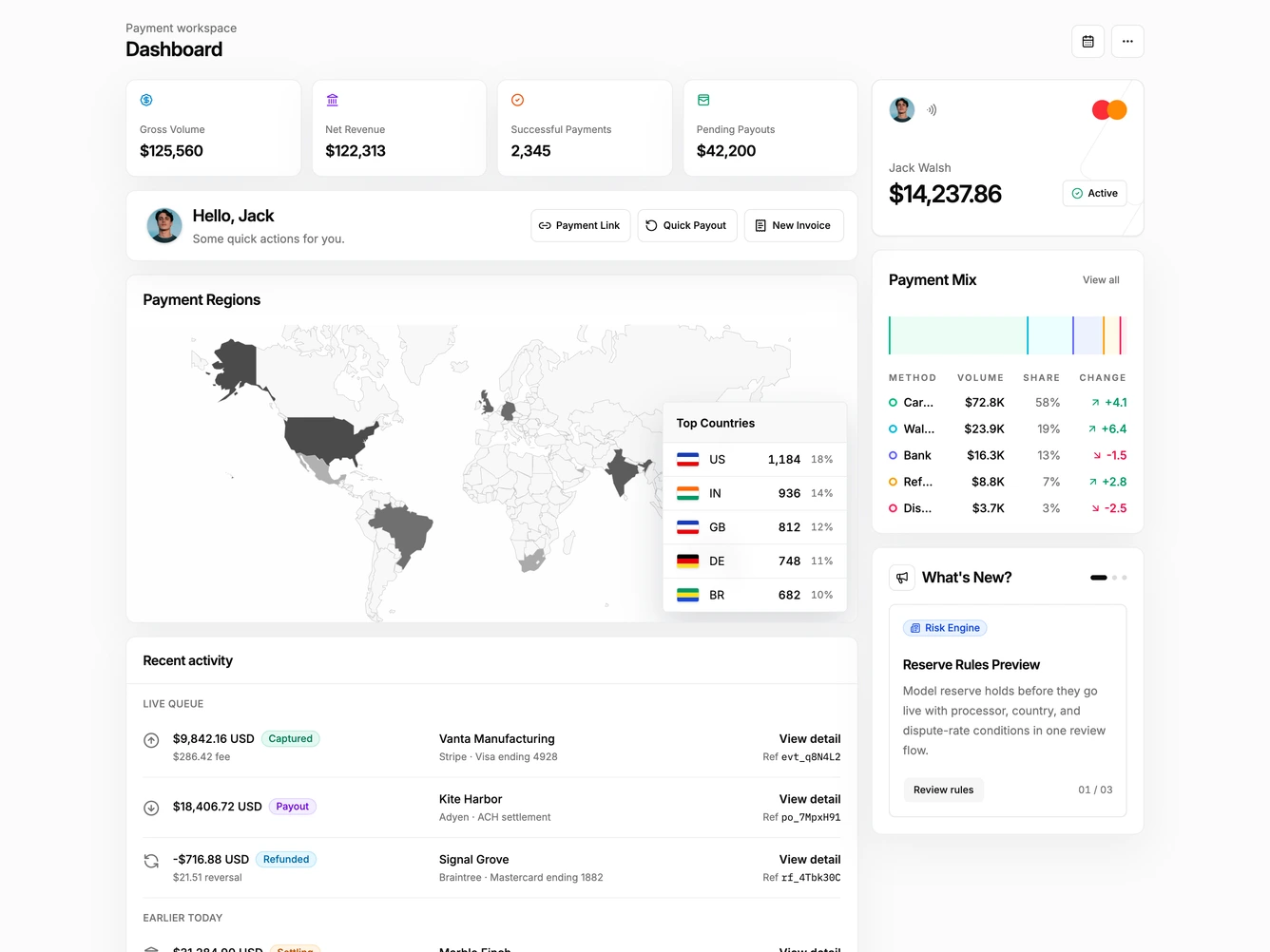Click the German flag in Top Countries
Image resolution: width=1270 pixels, height=952 pixels.
tap(688, 562)
